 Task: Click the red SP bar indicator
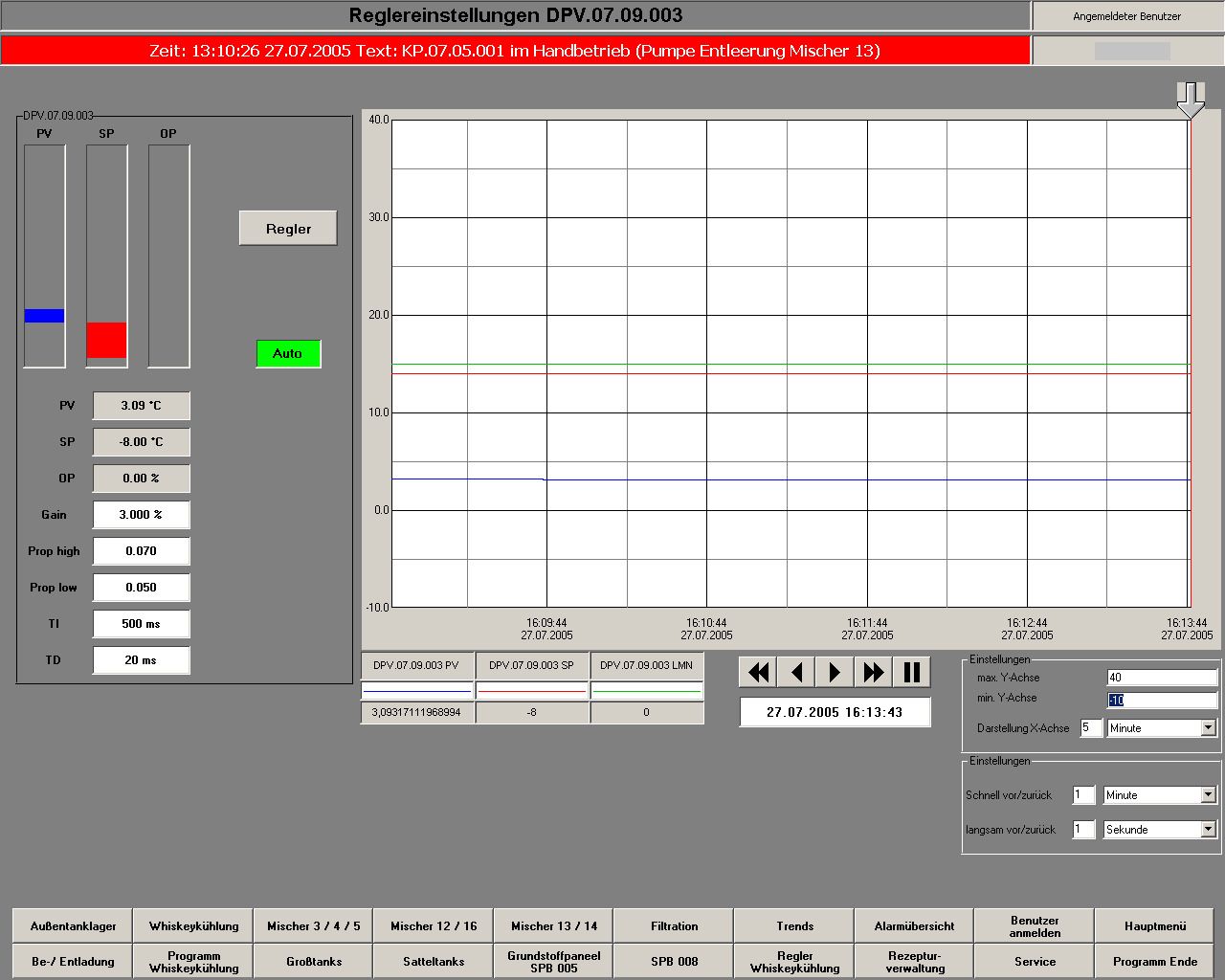tap(106, 340)
